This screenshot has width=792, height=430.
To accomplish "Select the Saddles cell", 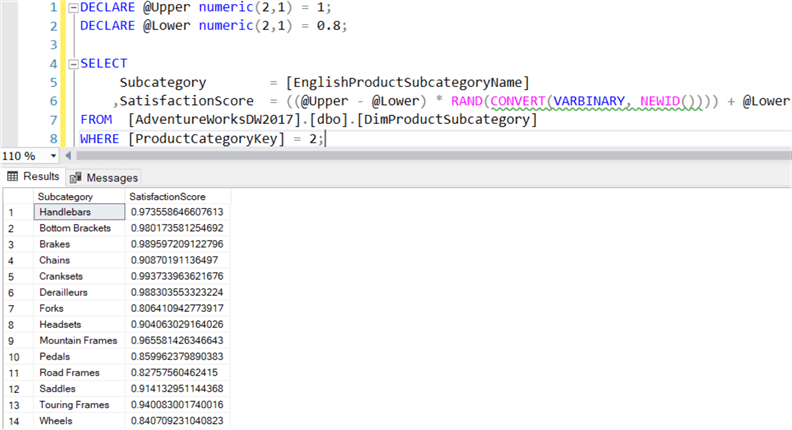I will [x=79, y=389].
